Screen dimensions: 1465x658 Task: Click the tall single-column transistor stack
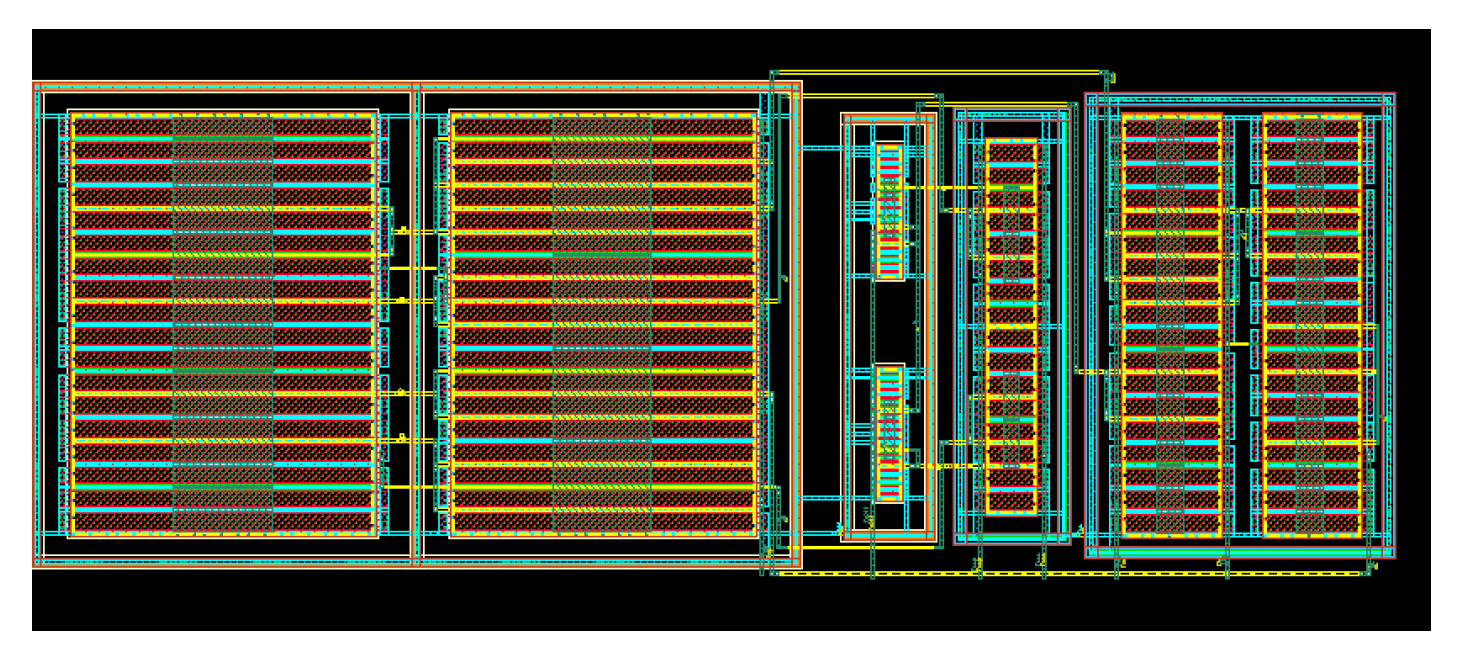pyautogui.click(x=1011, y=327)
